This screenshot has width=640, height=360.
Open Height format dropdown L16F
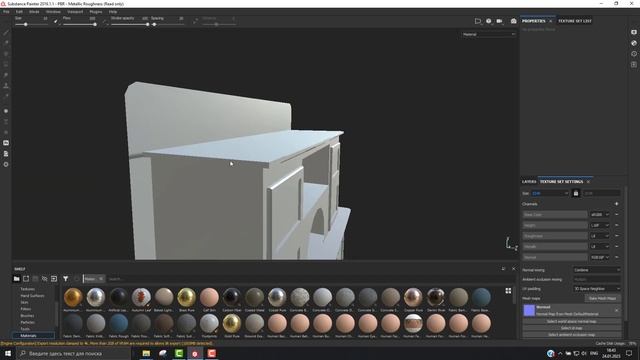pyautogui.click(x=600, y=225)
